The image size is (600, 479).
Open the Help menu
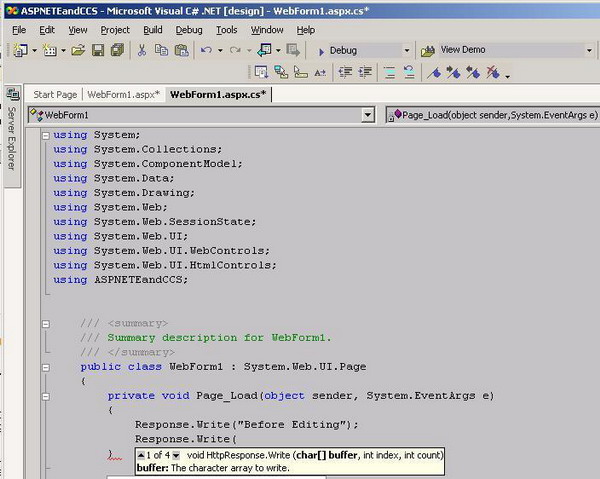point(305,30)
